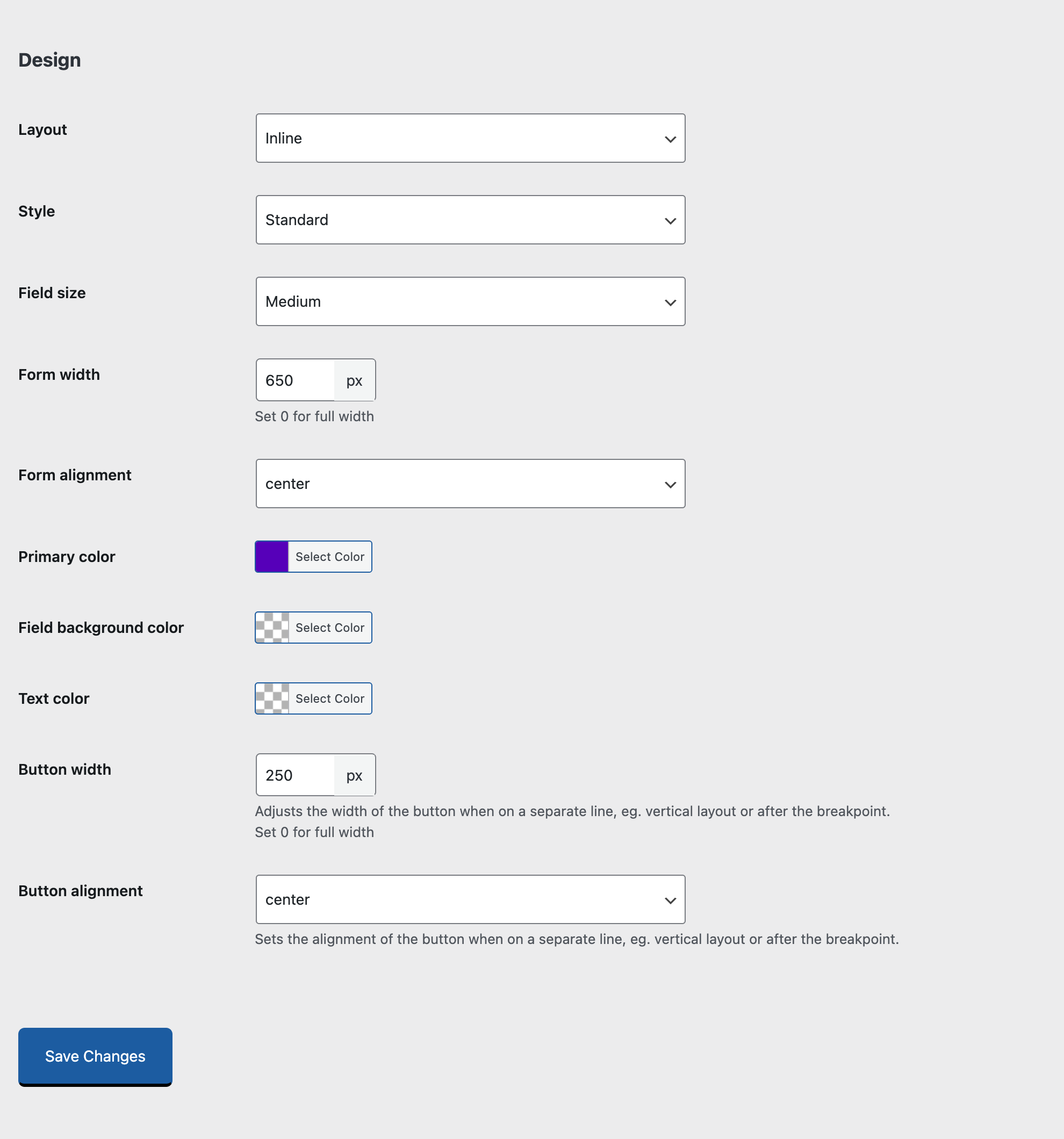The image size is (1064, 1139).
Task: Click the purple Primary color swatch
Action: [271, 557]
